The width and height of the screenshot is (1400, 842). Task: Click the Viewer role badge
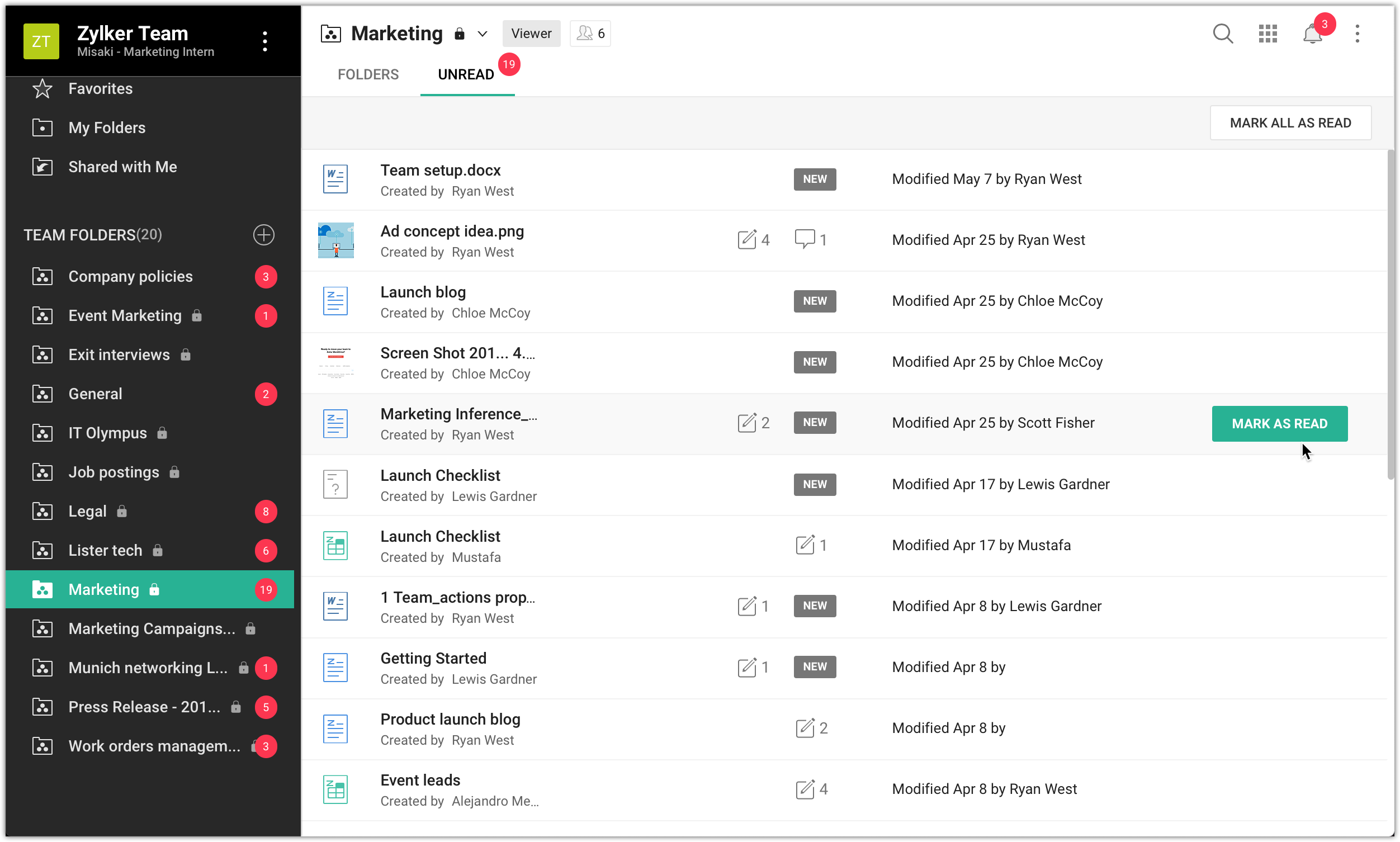pyautogui.click(x=531, y=34)
